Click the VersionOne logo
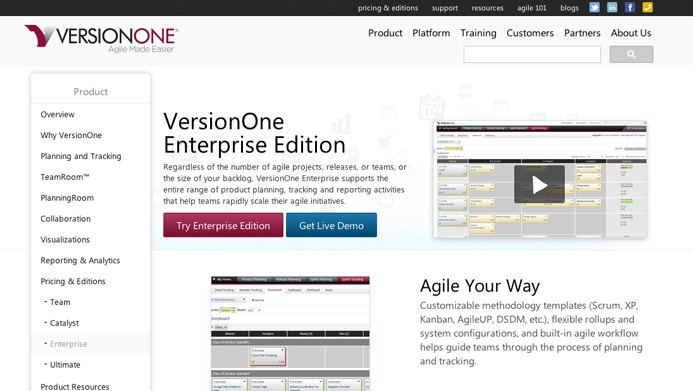 tap(101, 38)
